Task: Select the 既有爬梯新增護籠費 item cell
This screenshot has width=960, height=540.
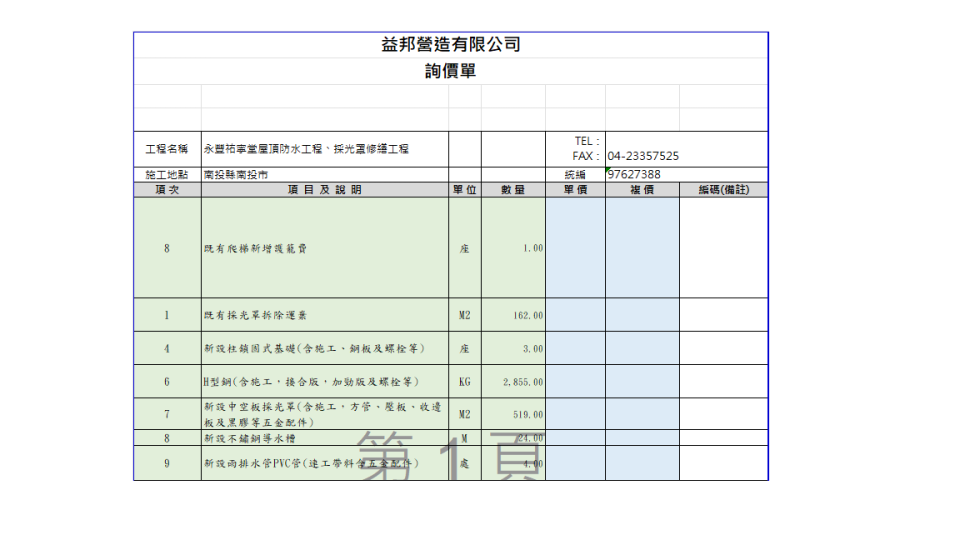Action: click(324, 248)
